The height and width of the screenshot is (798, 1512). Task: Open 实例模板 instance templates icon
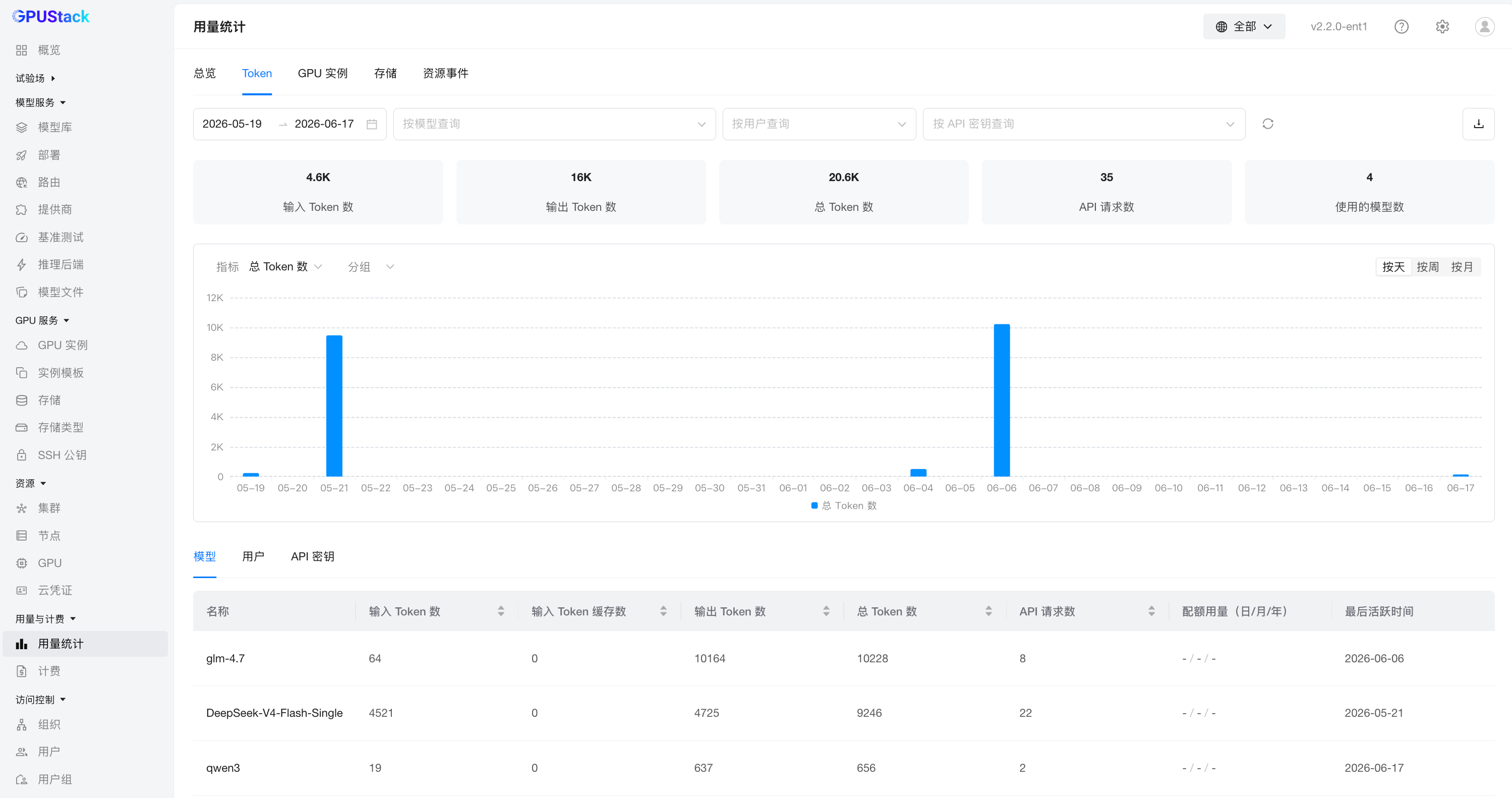pos(22,373)
